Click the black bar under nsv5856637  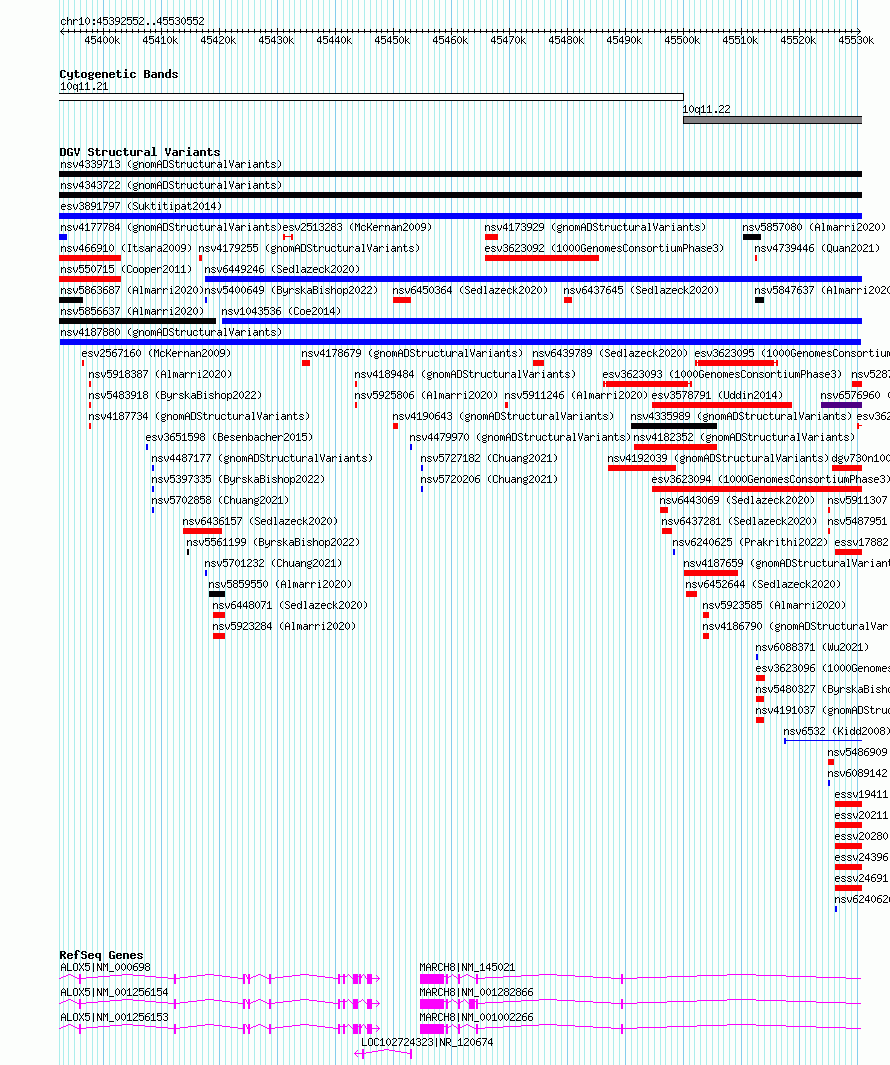click(x=138, y=321)
